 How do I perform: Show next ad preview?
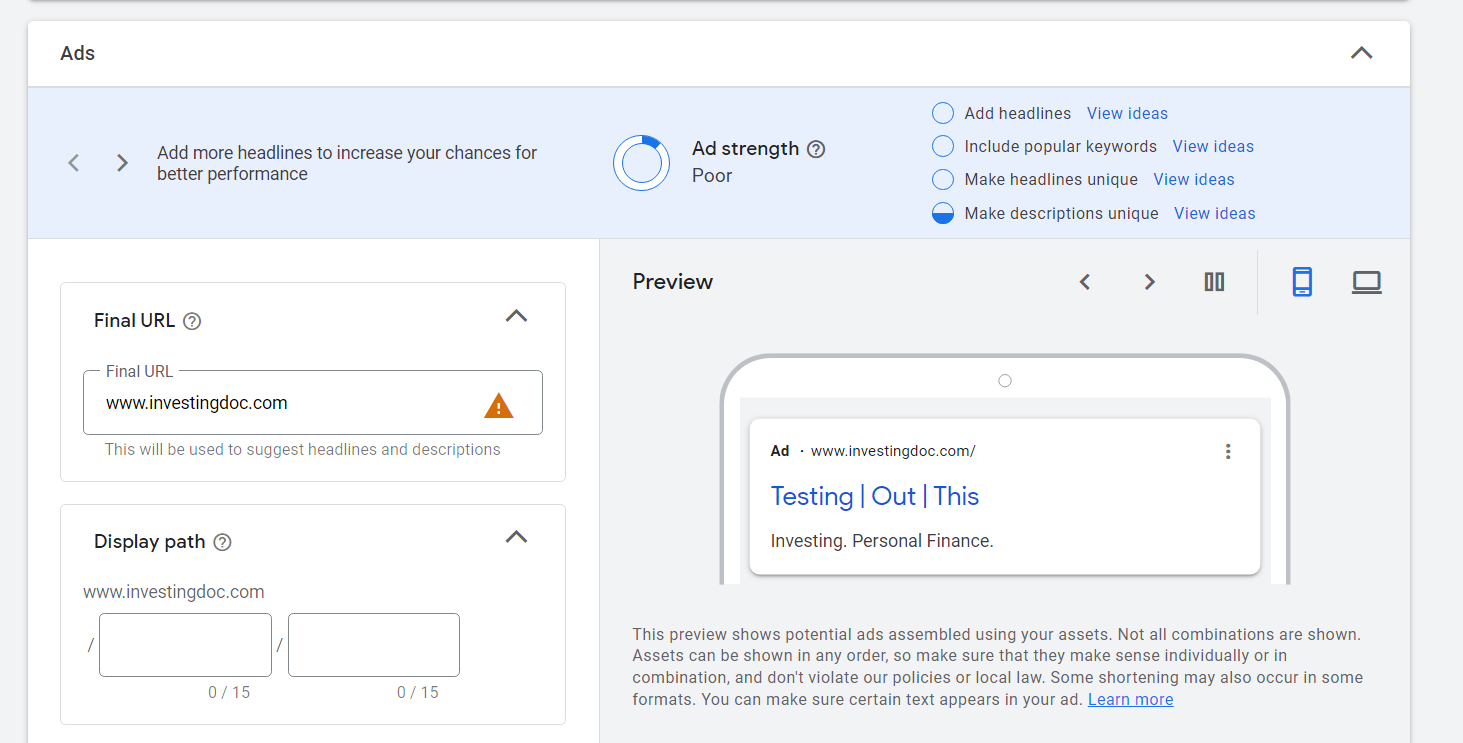[x=1149, y=282]
